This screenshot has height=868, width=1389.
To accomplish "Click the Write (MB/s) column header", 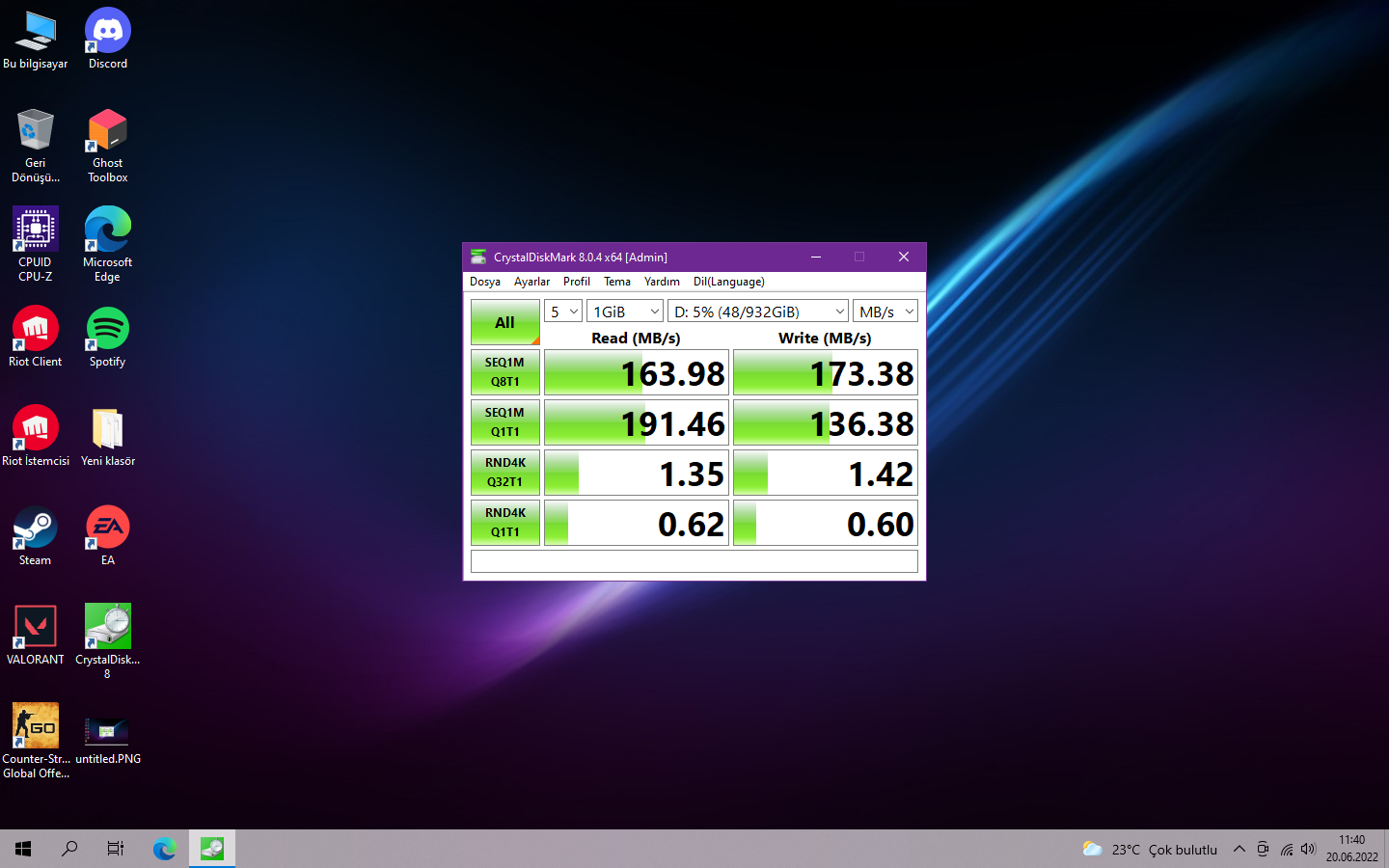I will pos(825,338).
